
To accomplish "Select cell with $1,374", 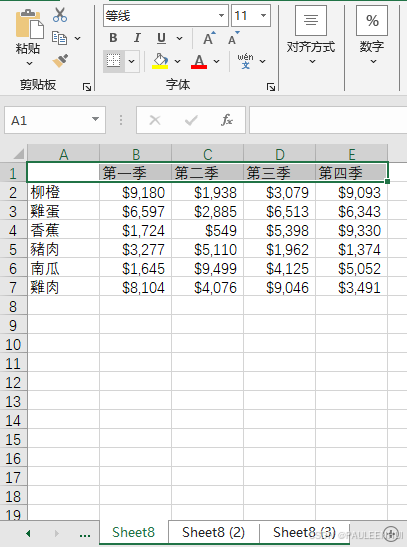I will (x=352, y=249).
